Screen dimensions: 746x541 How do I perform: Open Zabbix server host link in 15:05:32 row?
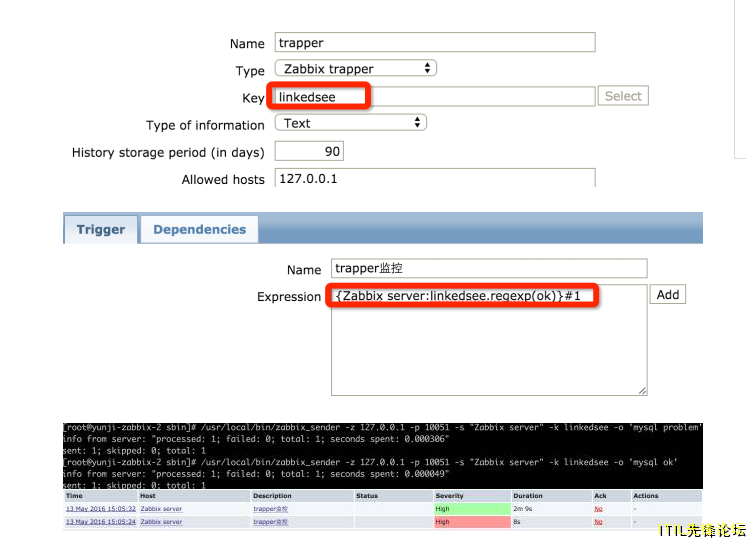[x=161, y=509]
